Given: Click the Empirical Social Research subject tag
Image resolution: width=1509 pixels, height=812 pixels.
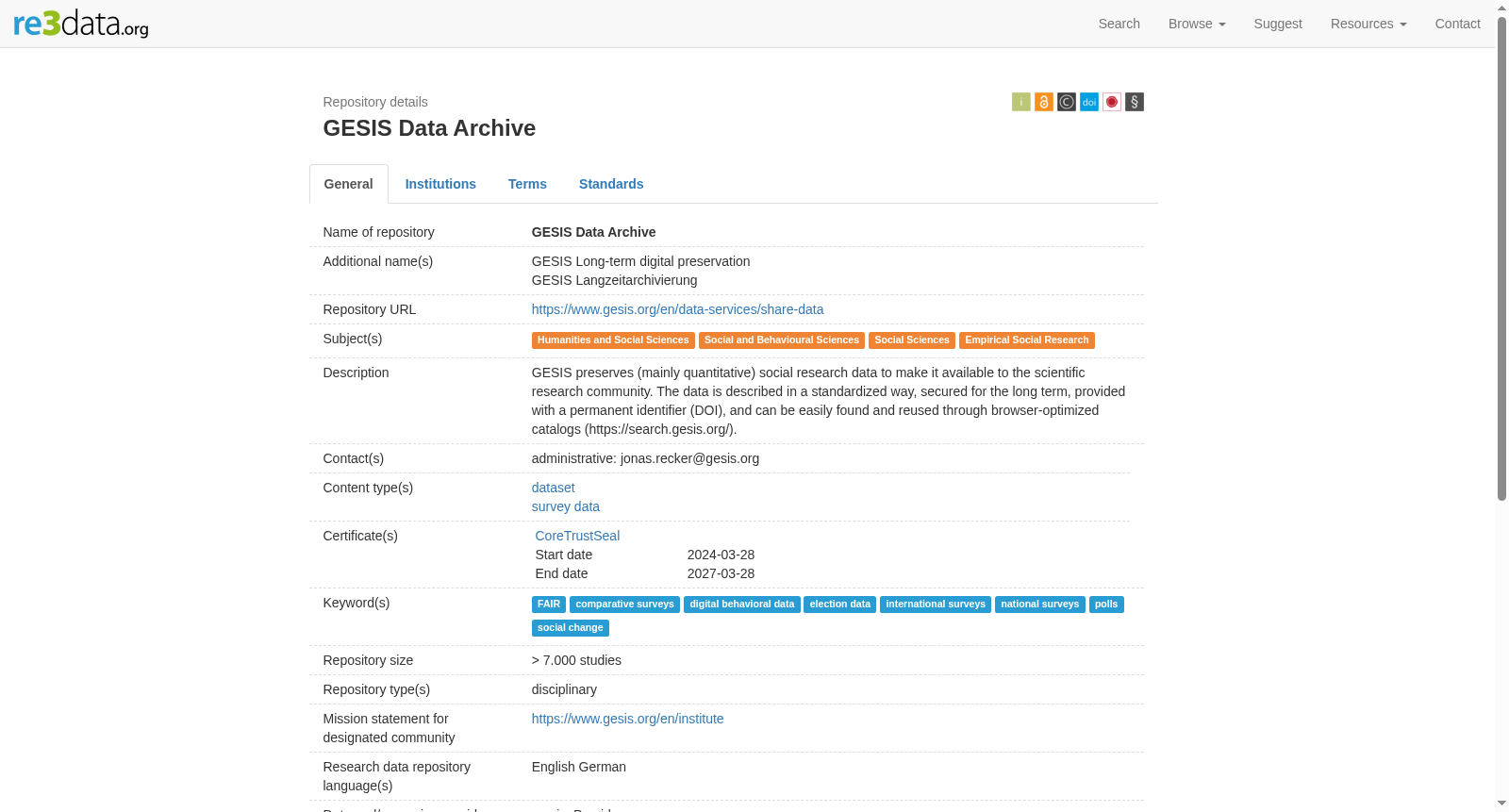Looking at the screenshot, I should (1027, 340).
